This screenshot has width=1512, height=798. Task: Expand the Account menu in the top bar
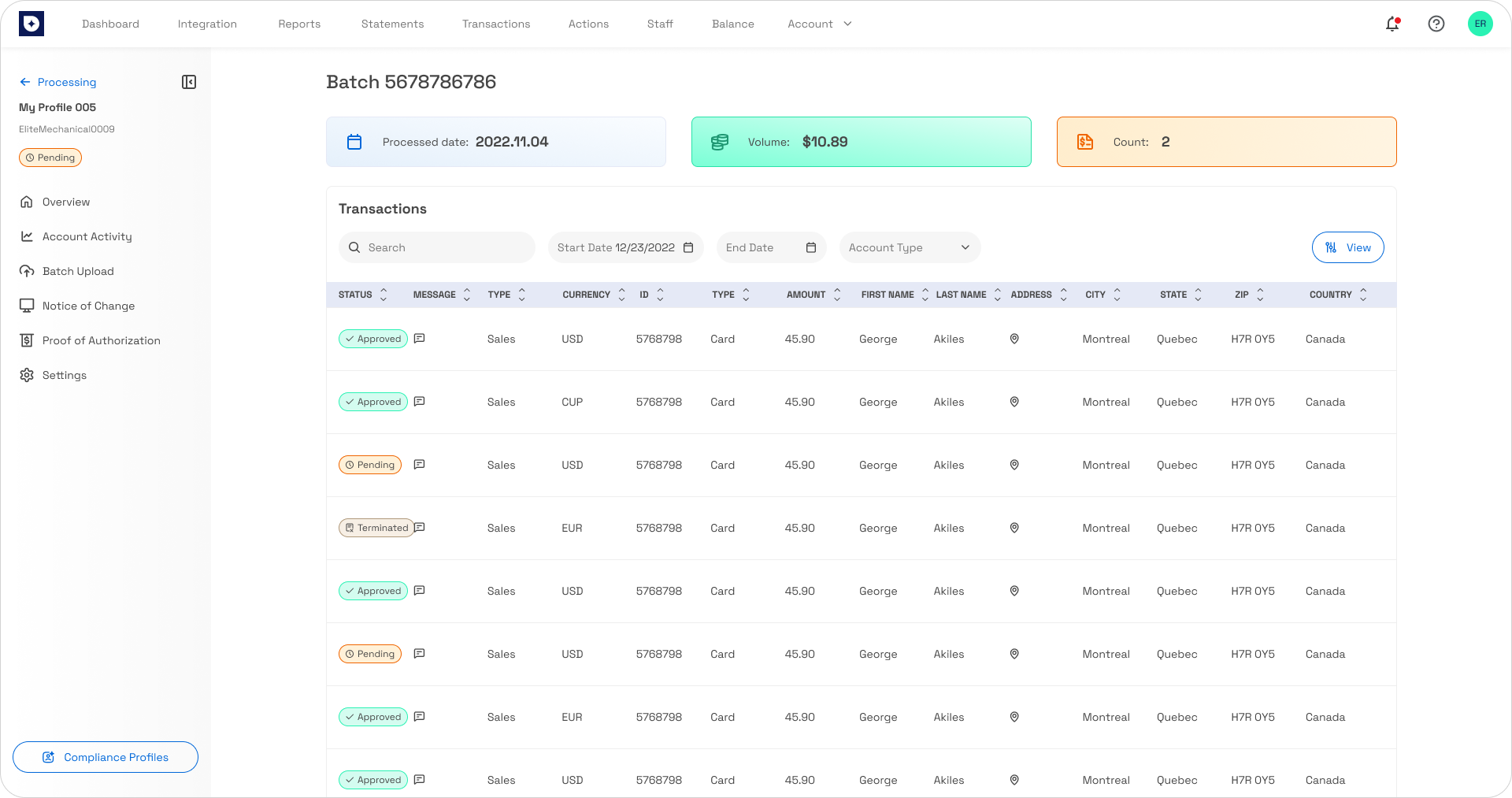pyautogui.click(x=820, y=24)
